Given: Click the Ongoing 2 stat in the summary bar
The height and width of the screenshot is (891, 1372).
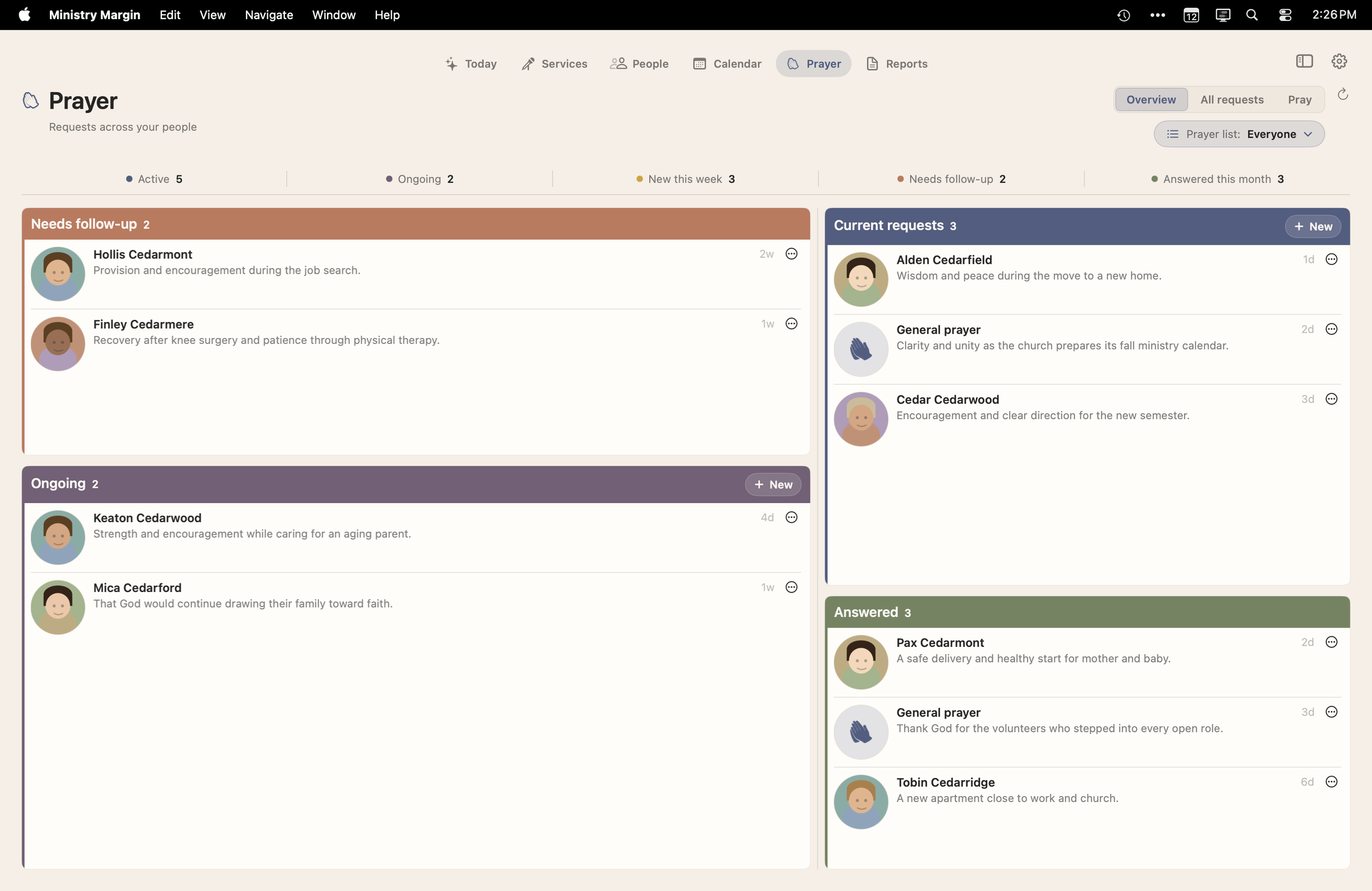Looking at the screenshot, I should tap(420, 179).
